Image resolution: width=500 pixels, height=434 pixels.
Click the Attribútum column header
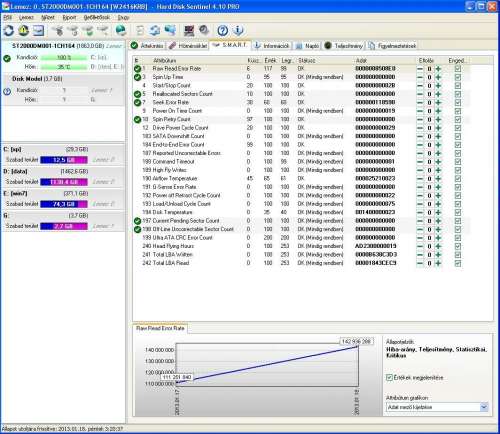pos(165,60)
